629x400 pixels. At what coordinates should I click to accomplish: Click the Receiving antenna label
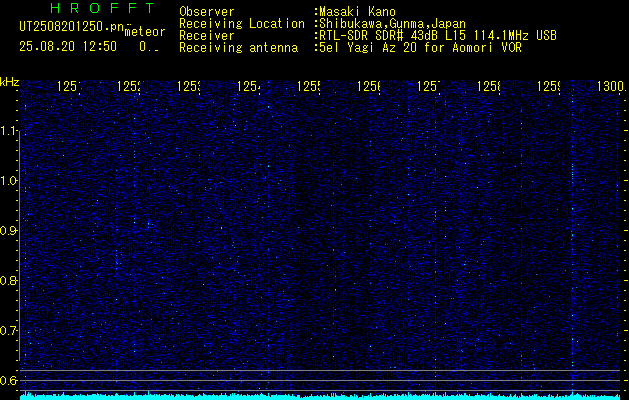click(x=238, y=48)
